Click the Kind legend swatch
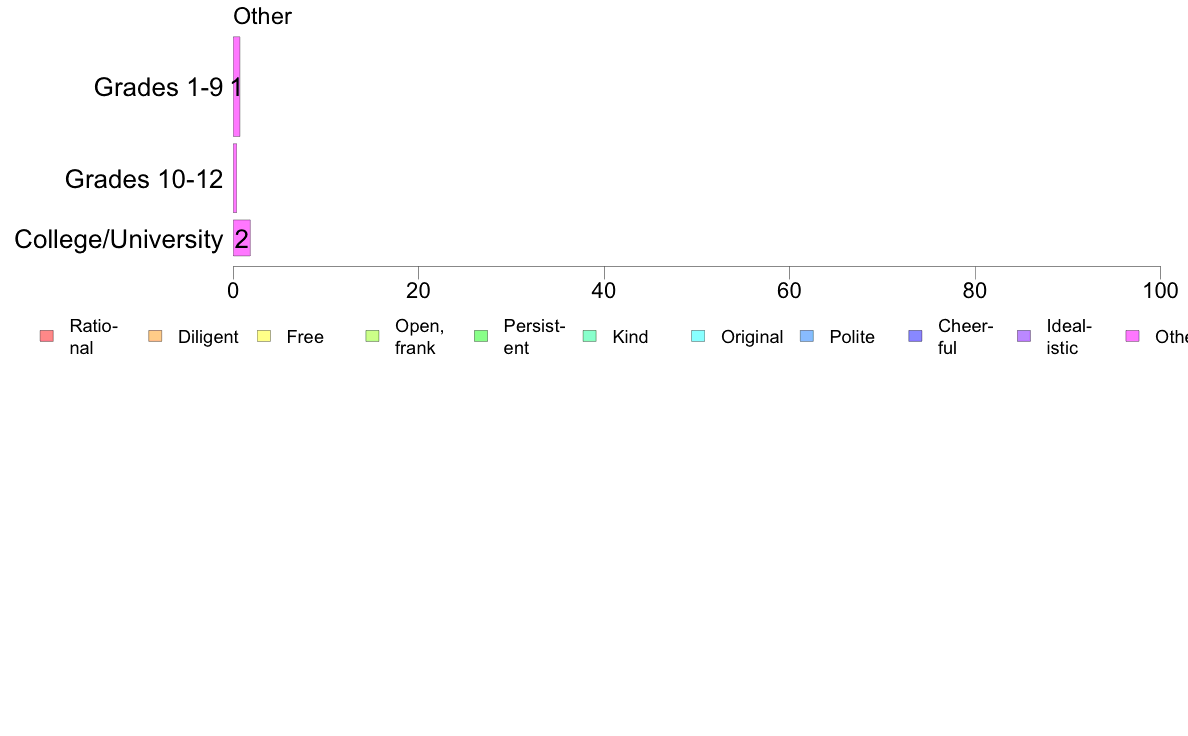 click(589, 336)
